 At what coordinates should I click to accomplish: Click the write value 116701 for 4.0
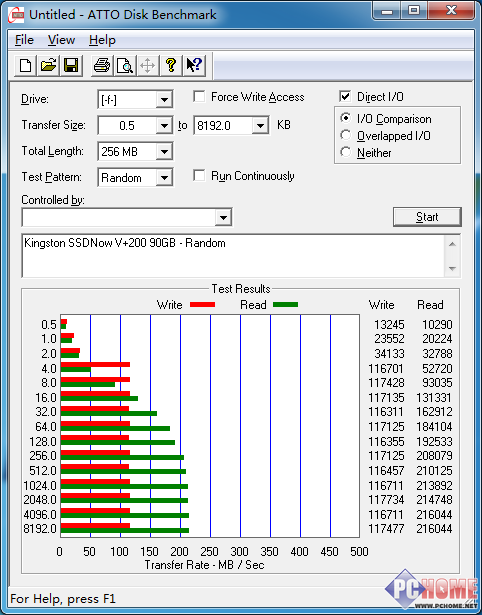click(x=386, y=369)
